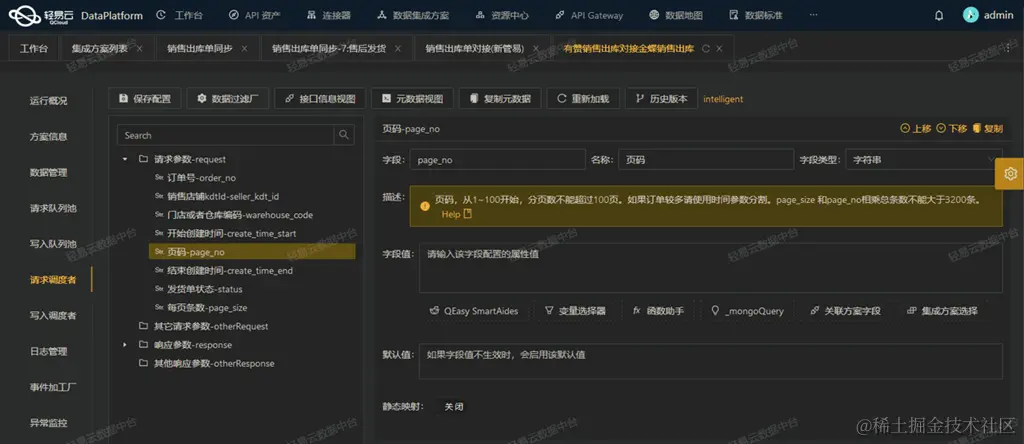Click the search magnifier button in tree panel

344,135
